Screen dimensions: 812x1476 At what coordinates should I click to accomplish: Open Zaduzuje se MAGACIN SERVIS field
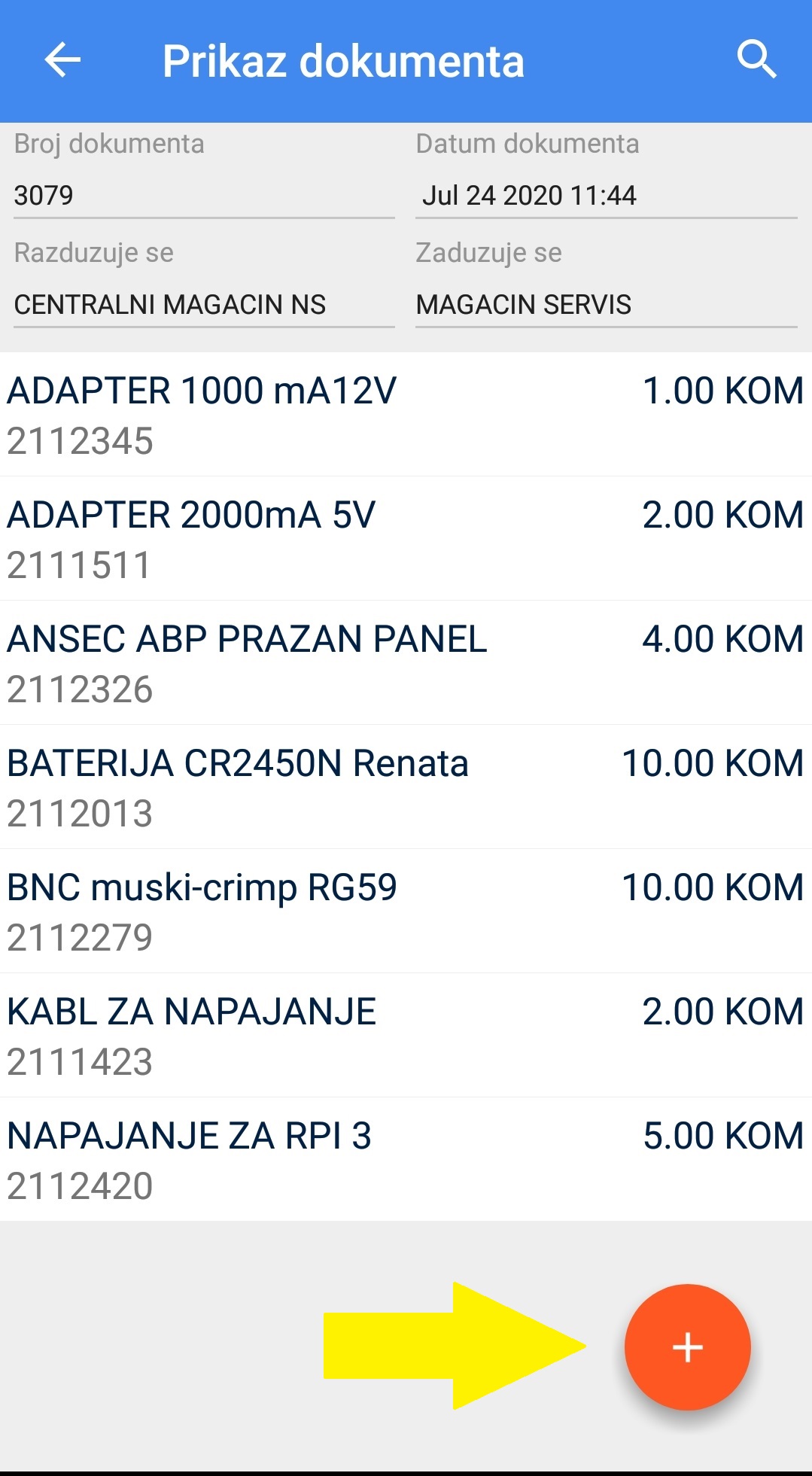click(x=605, y=305)
